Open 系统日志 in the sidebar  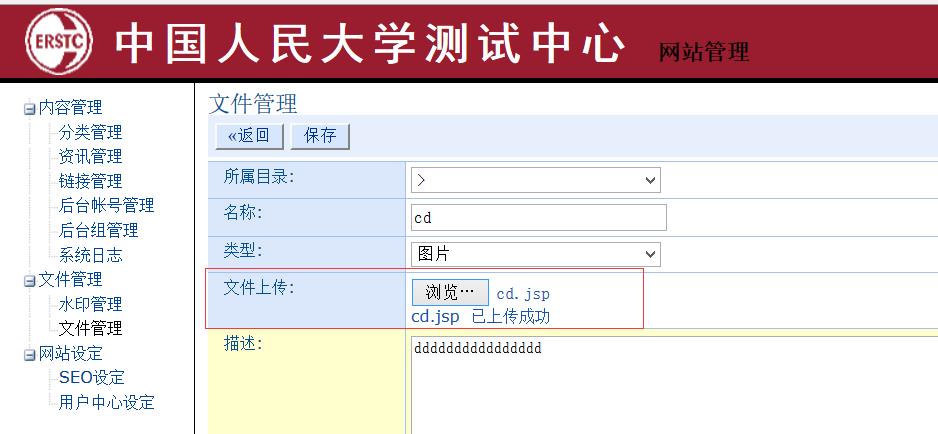[x=90, y=256]
